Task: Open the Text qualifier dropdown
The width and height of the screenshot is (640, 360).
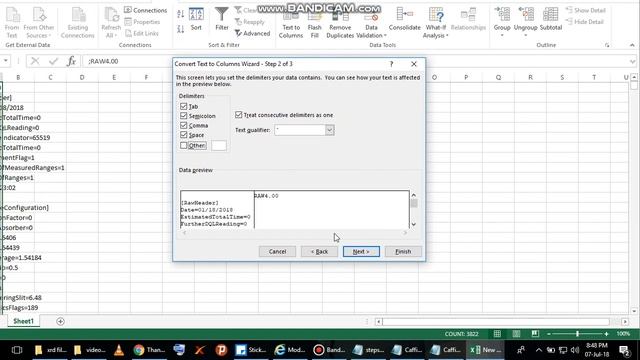Action: [329, 130]
